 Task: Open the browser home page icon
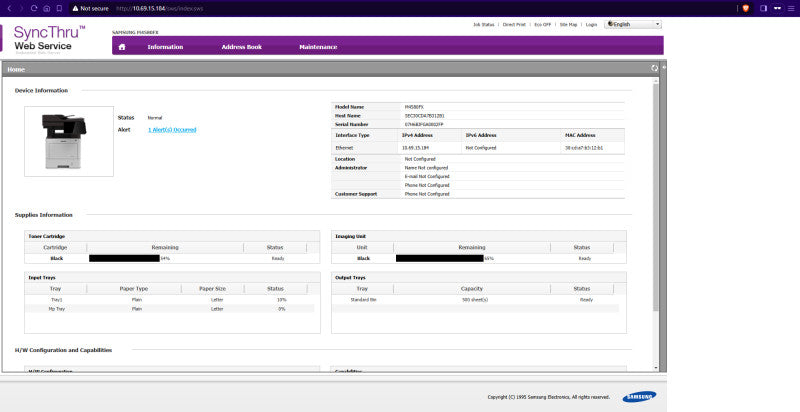tap(47, 8)
